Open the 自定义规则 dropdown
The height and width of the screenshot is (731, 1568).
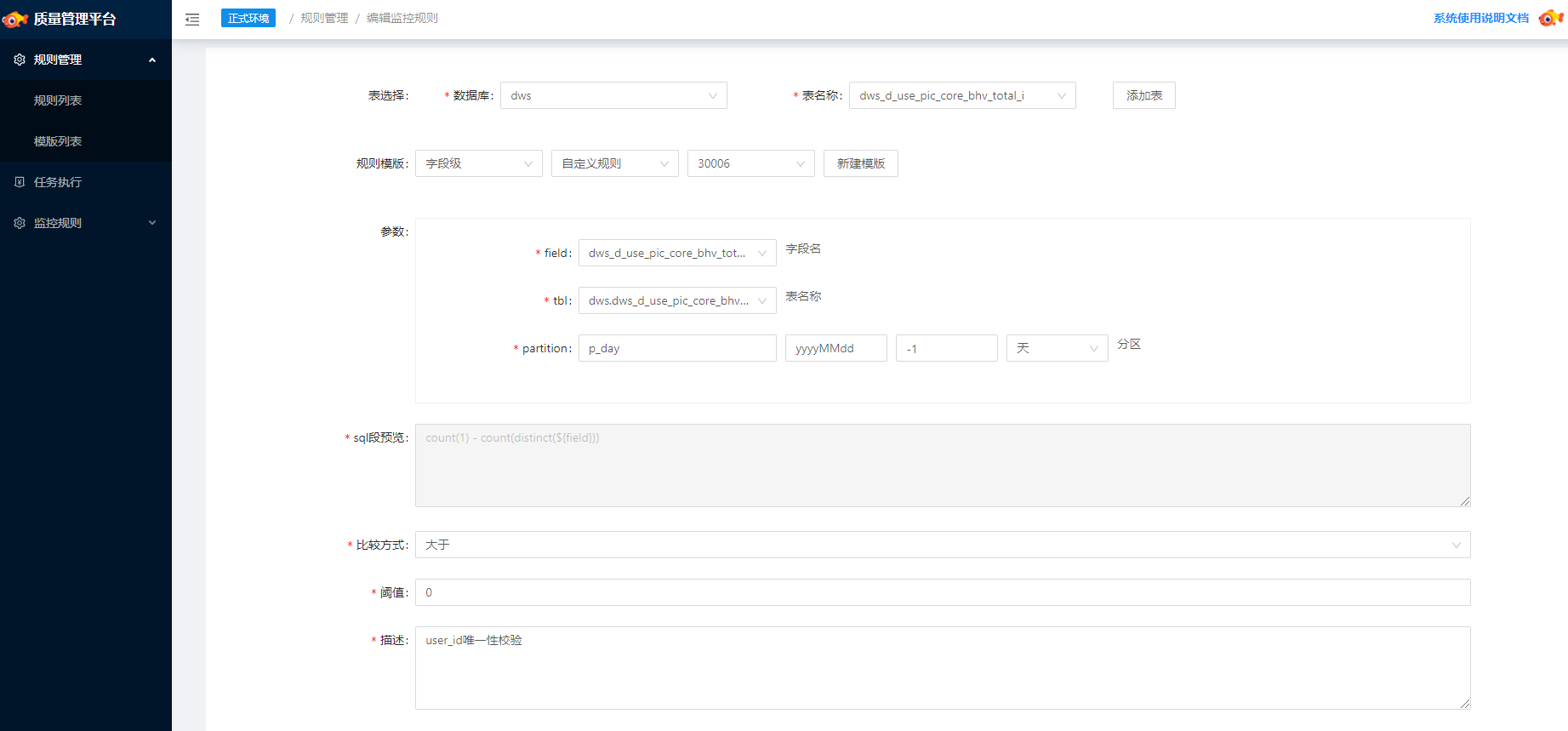tap(615, 163)
